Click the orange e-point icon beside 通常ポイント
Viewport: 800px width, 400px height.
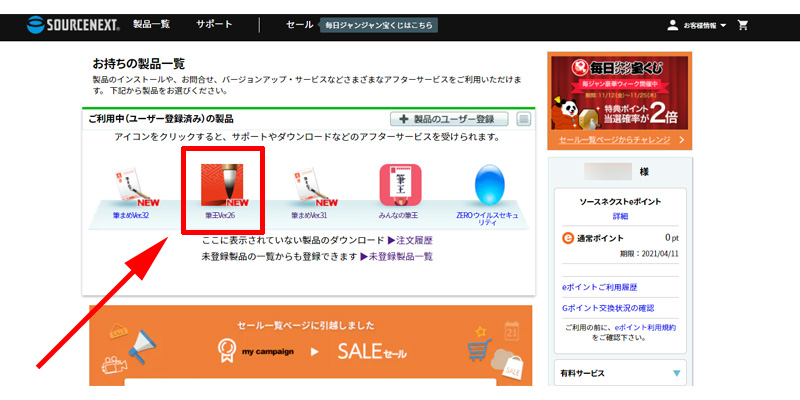click(567, 238)
